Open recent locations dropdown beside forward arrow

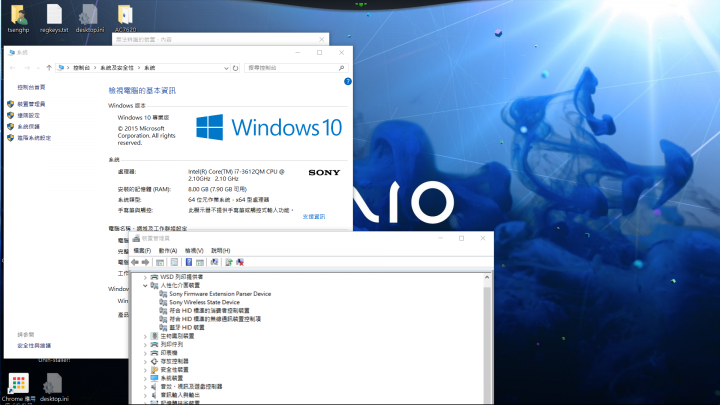coord(38,68)
